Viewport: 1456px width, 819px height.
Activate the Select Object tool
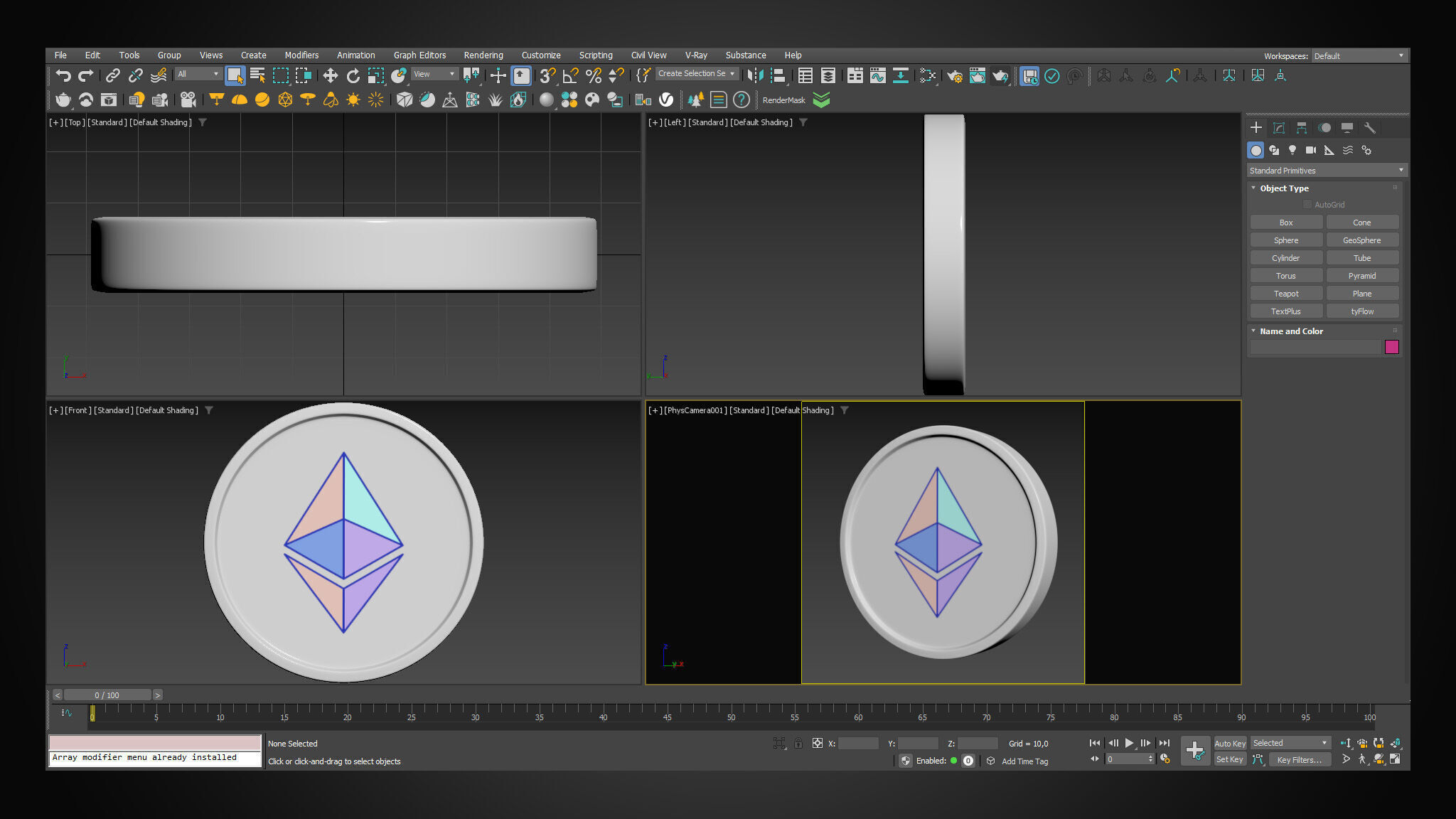pos(235,75)
